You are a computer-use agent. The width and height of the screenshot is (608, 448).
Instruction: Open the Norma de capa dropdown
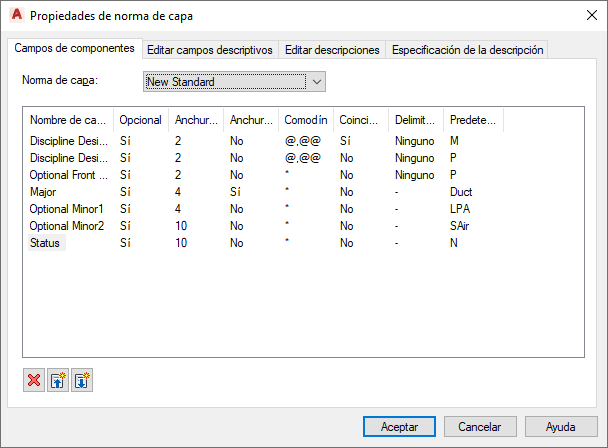tap(316, 82)
